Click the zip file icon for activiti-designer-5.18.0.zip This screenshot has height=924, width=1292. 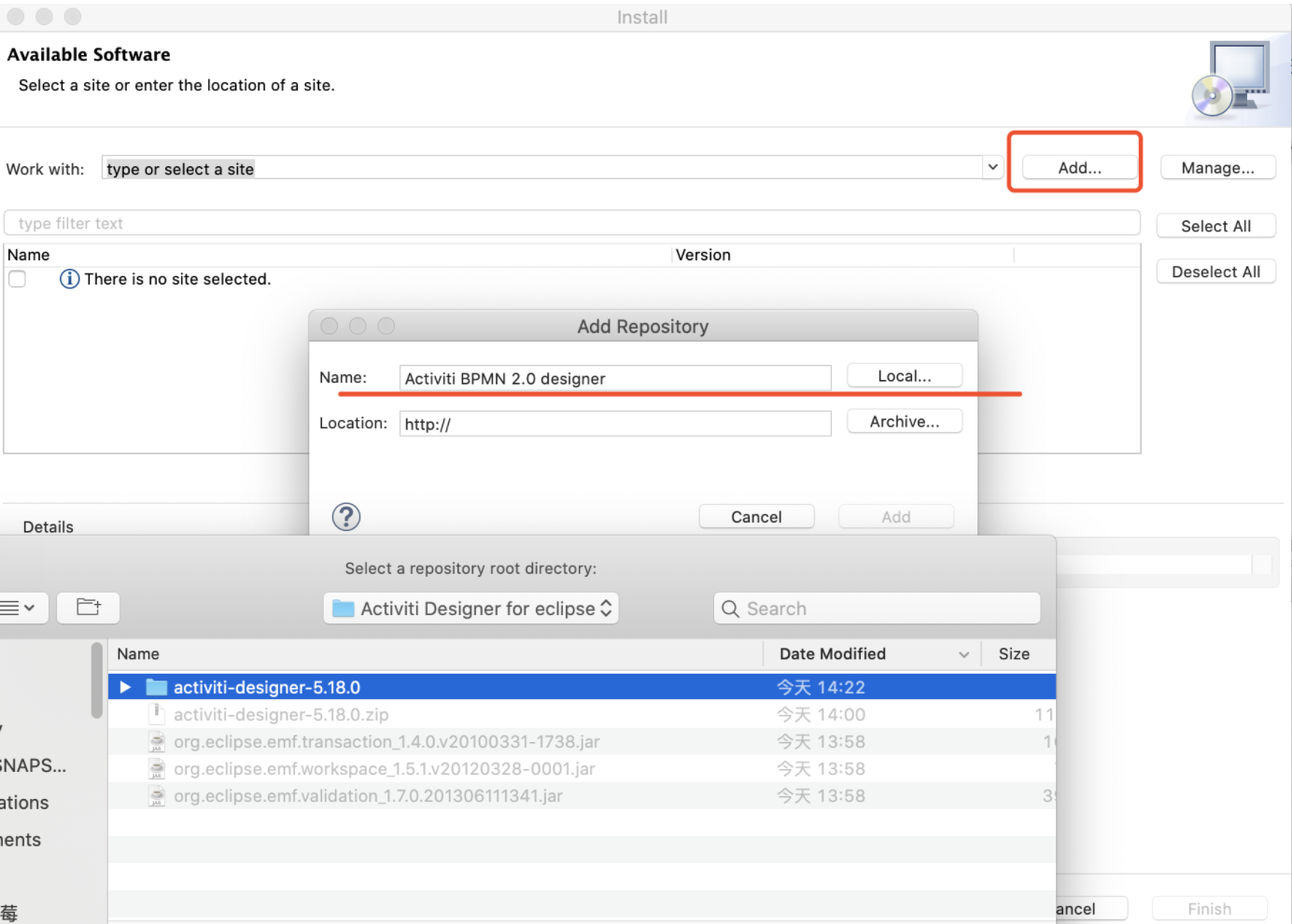coord(157,714)
